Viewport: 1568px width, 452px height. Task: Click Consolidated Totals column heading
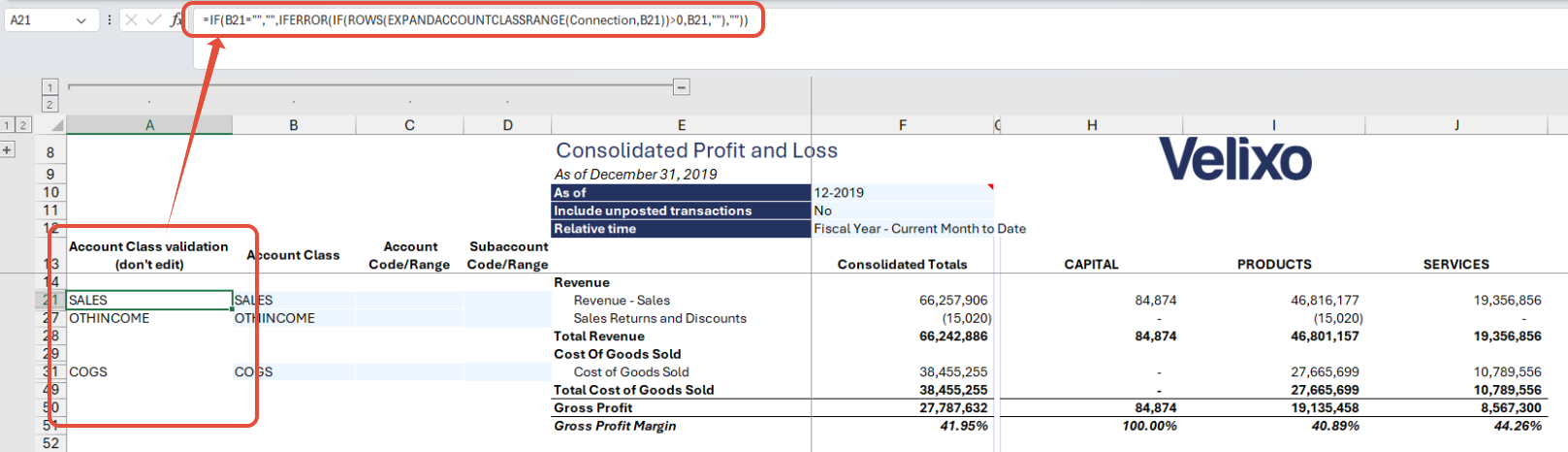(x=903, y=264)
